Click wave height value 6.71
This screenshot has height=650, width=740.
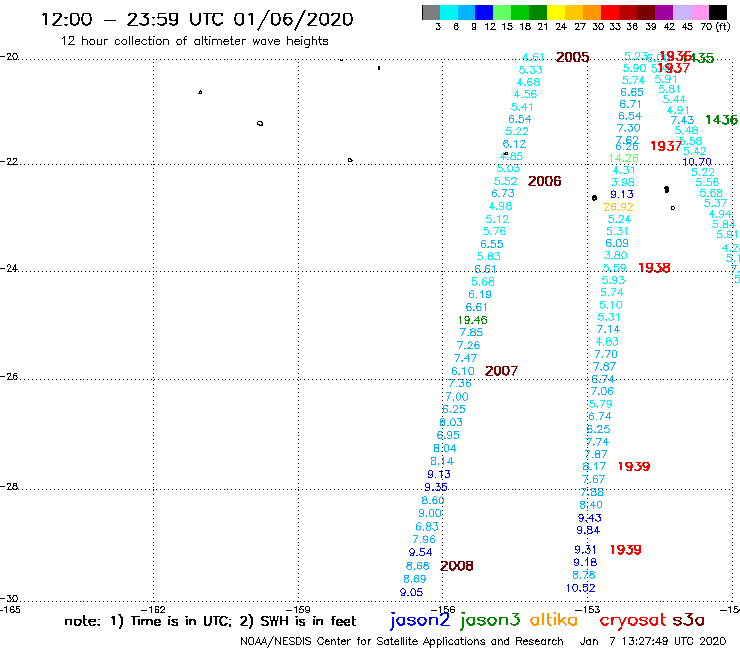pyautogui.click(x=630, y=104)
